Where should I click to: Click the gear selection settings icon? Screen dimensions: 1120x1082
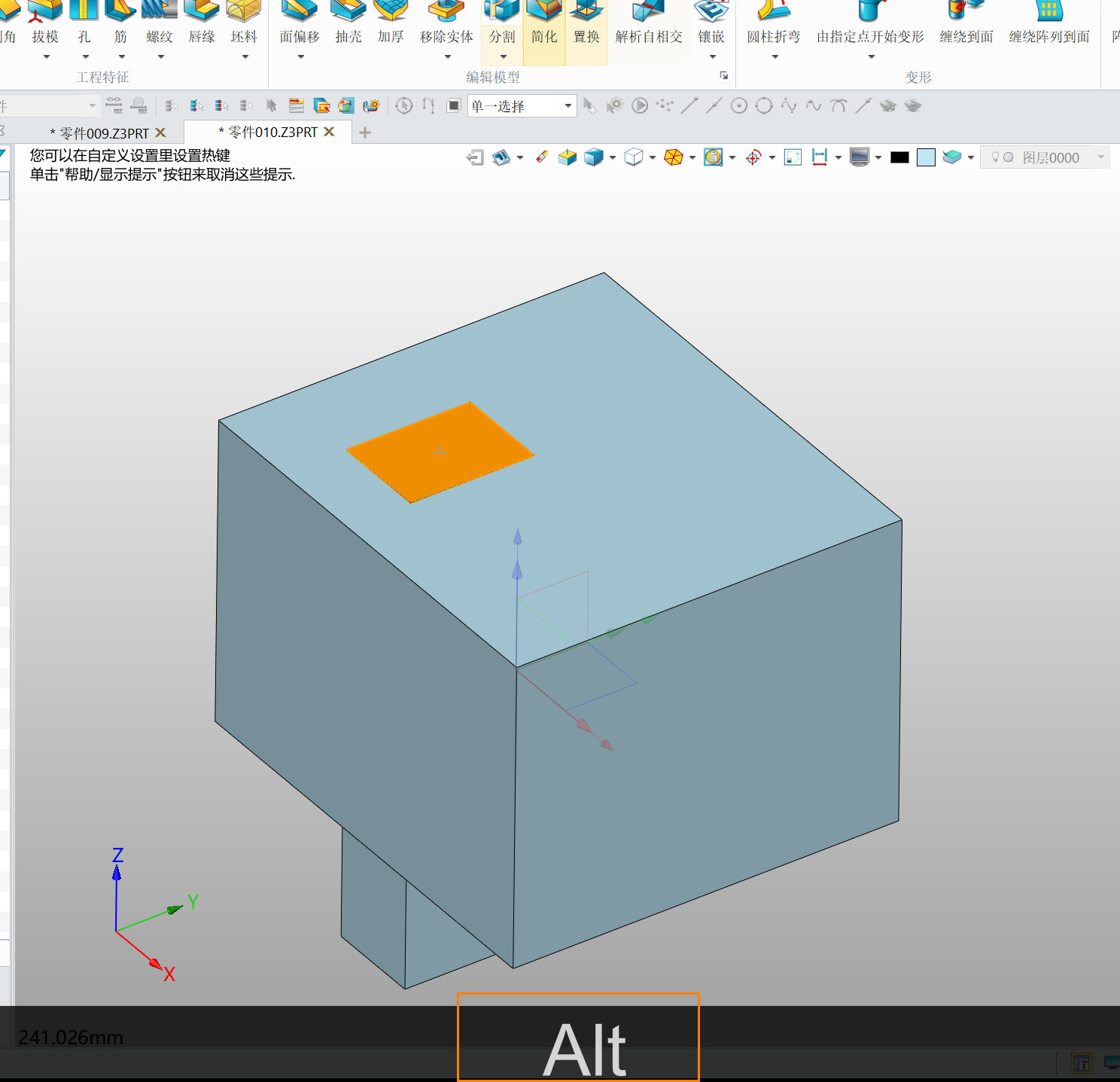(615, 105)
